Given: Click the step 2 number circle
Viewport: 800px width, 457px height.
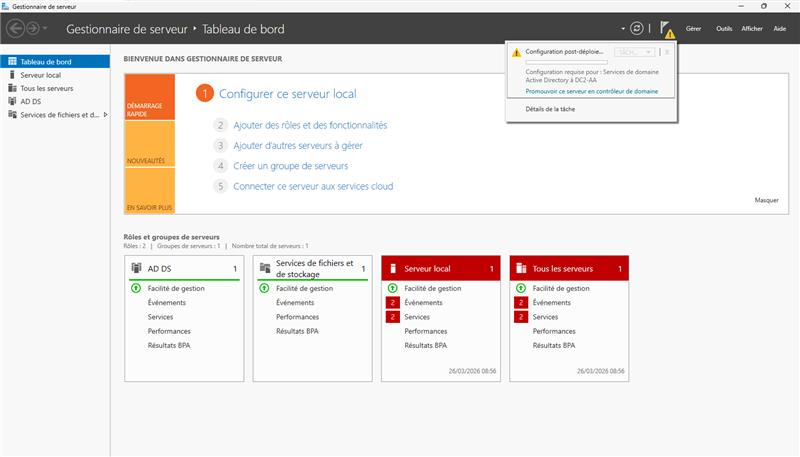Looking at the screenshot, I should [x=220, y=125].
